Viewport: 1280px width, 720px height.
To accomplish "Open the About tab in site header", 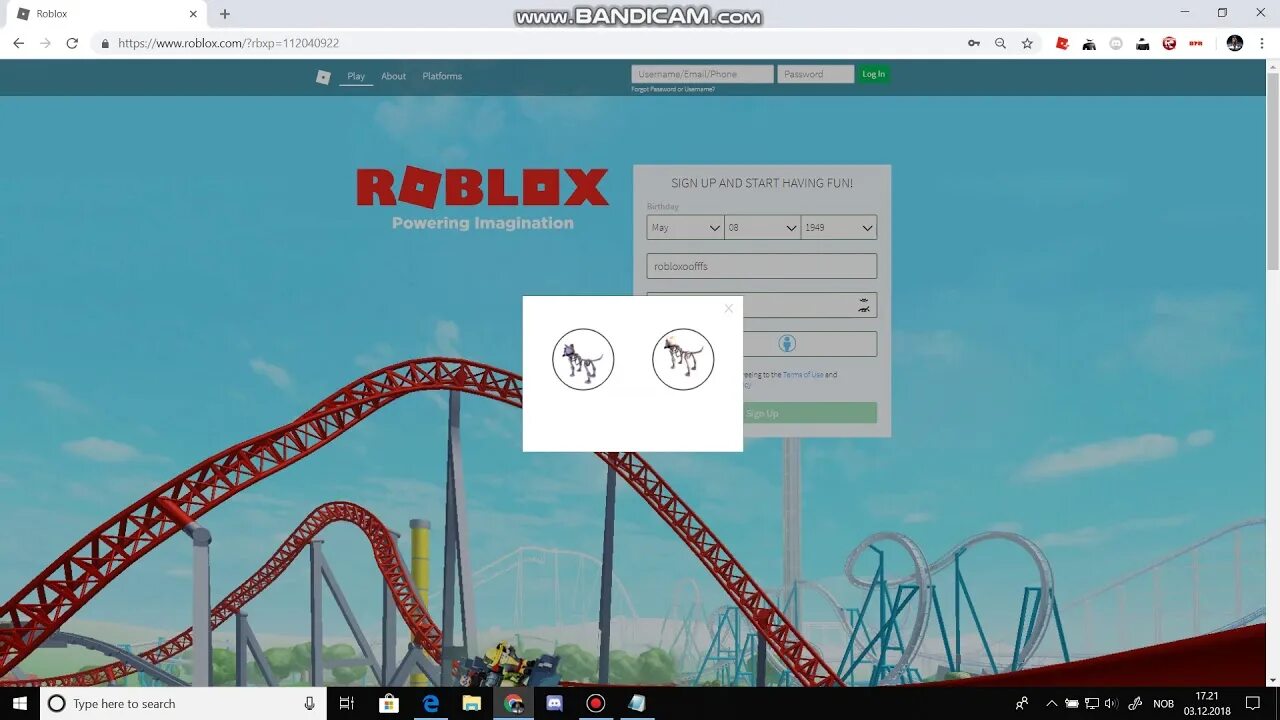I will click(393, 76).
